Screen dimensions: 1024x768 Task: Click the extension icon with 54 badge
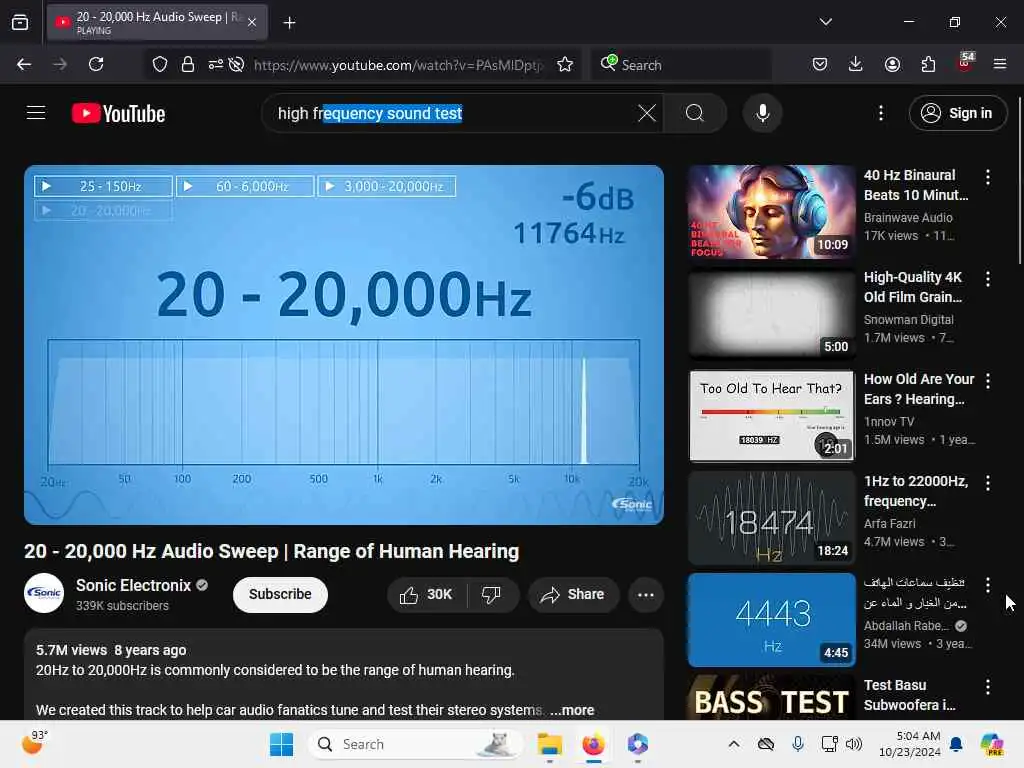[x=965, y=63]
